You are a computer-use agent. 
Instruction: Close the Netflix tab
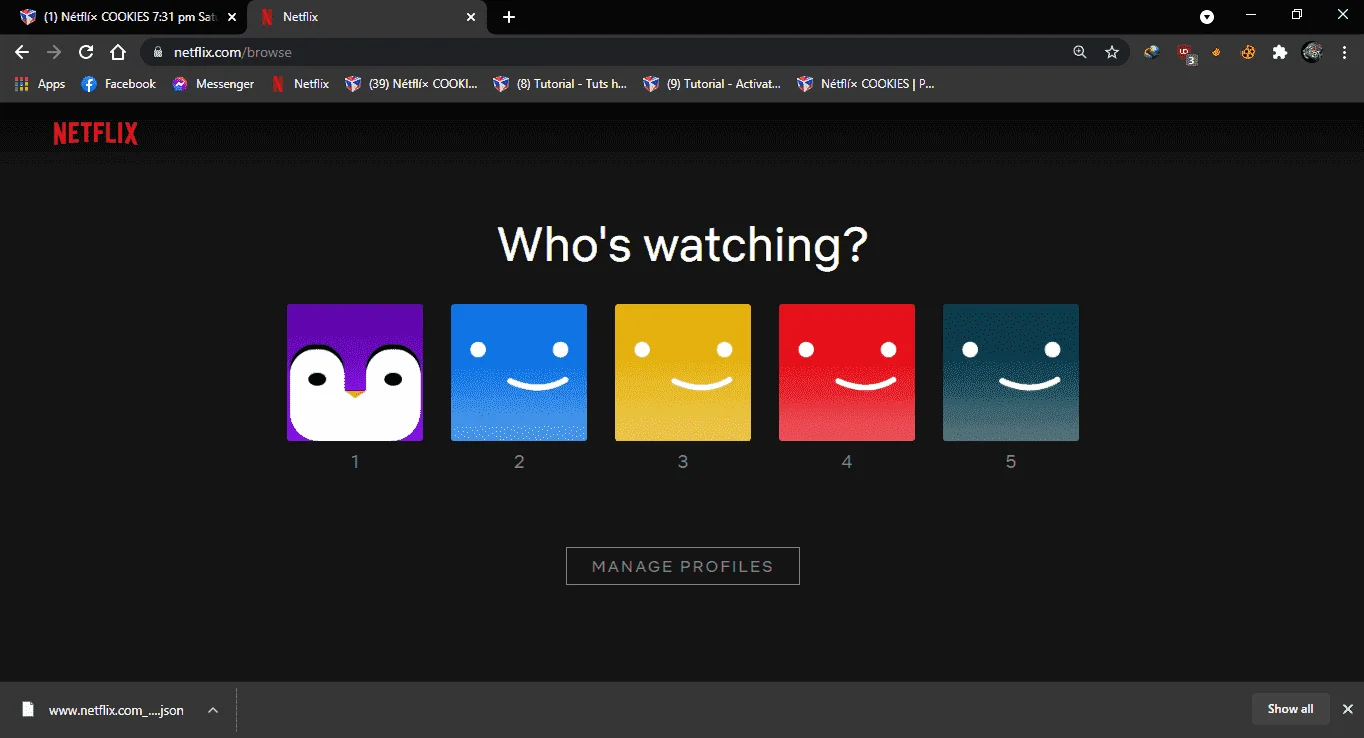point(472,17)
